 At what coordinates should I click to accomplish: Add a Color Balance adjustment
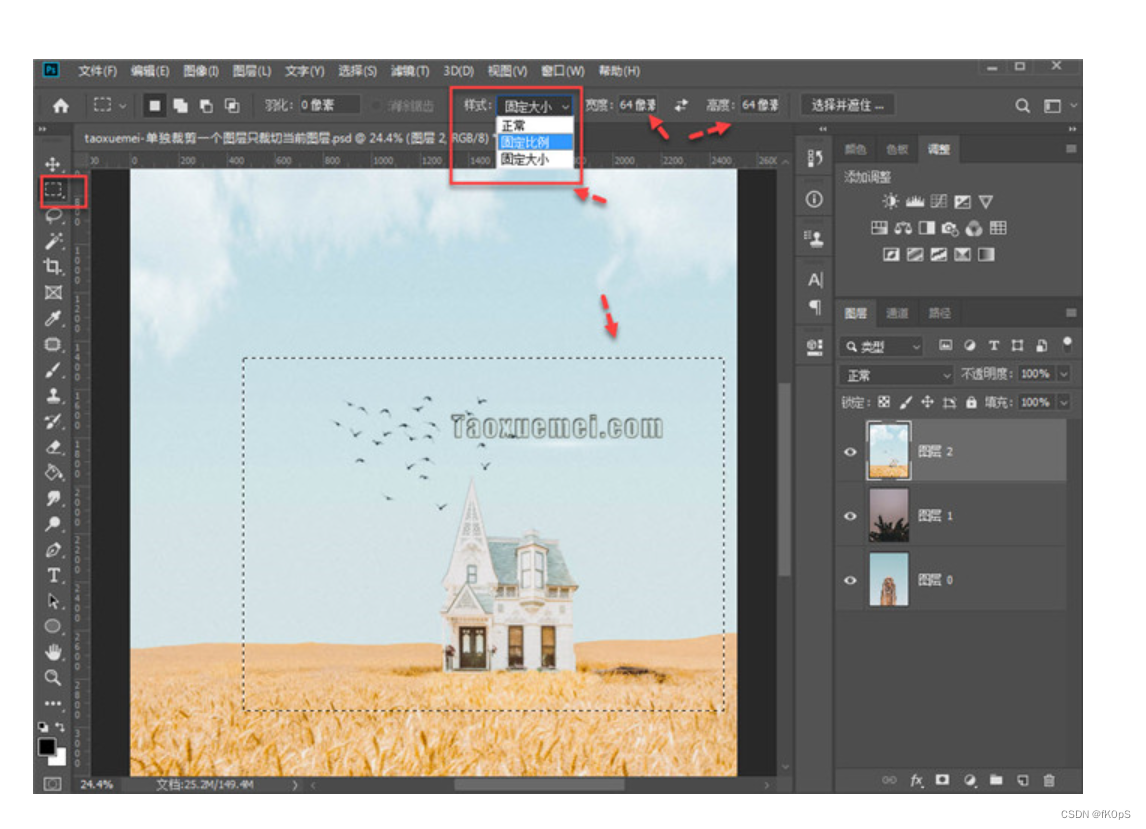tap(903, 228)
